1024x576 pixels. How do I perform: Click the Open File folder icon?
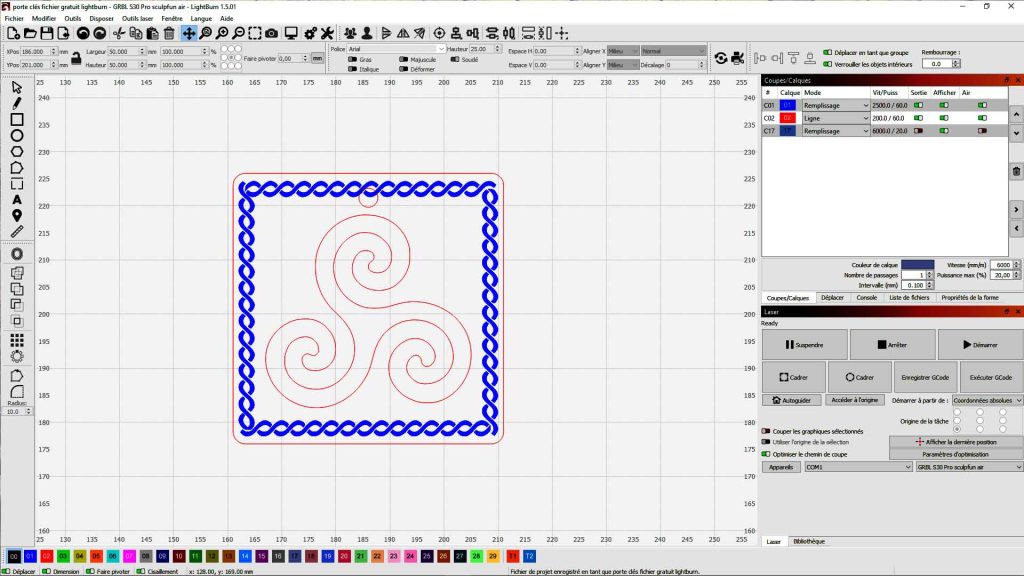point(30,33)
